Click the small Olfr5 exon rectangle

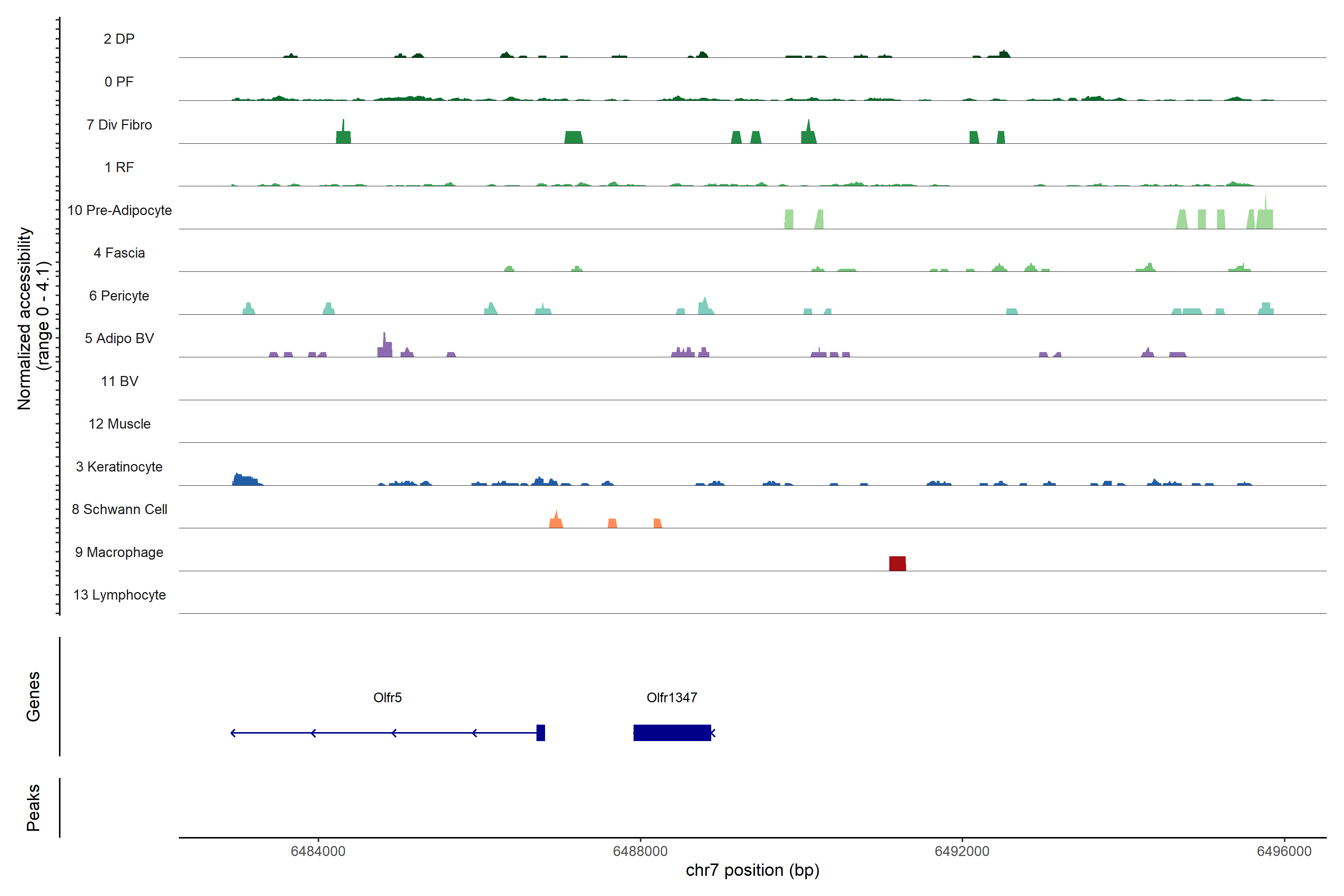(x=541, y=732)
